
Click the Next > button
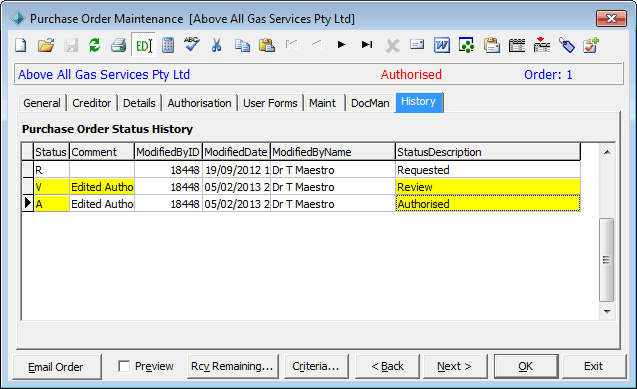(x=454, y=366)
